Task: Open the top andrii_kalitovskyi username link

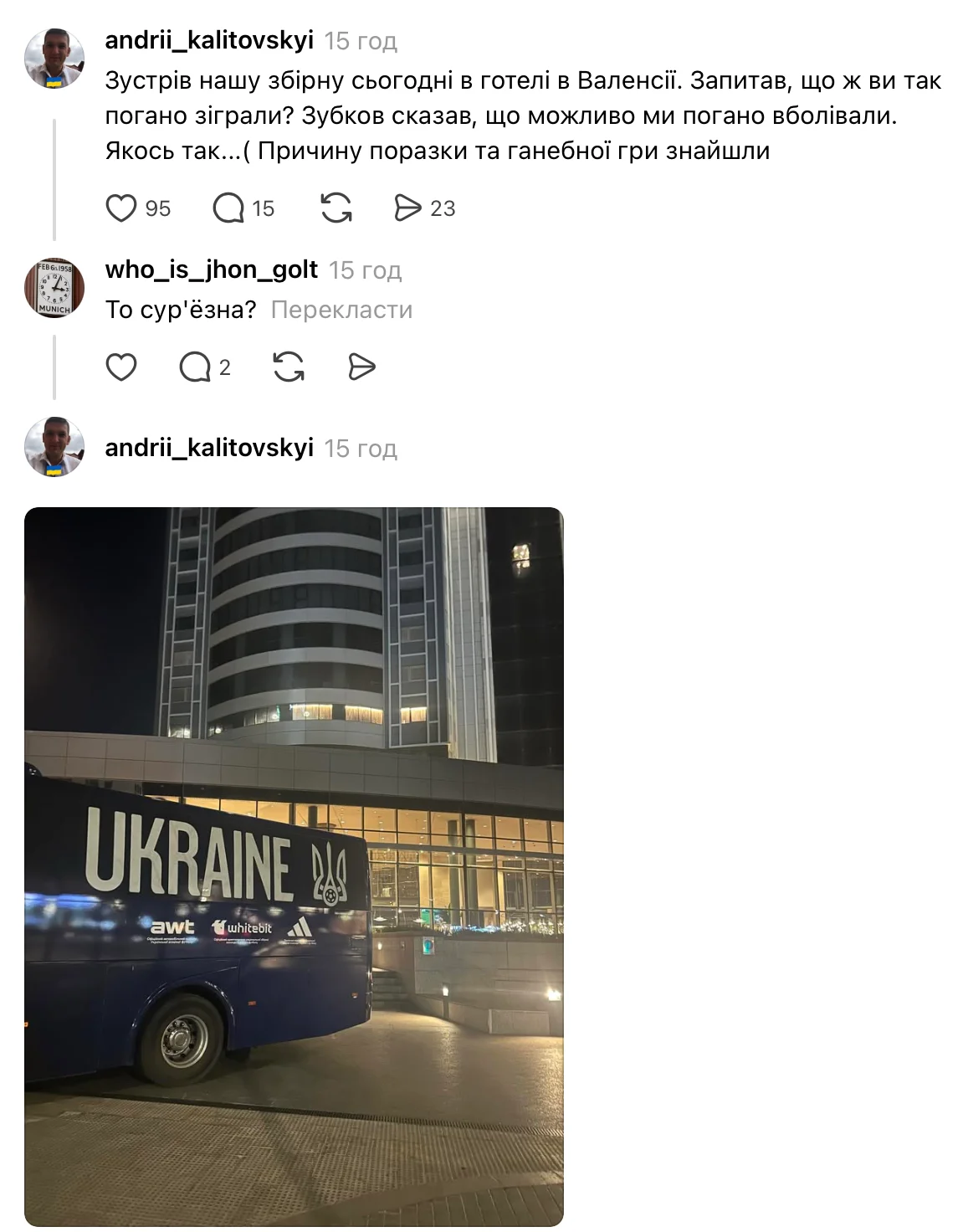Action: pos(209,39)
